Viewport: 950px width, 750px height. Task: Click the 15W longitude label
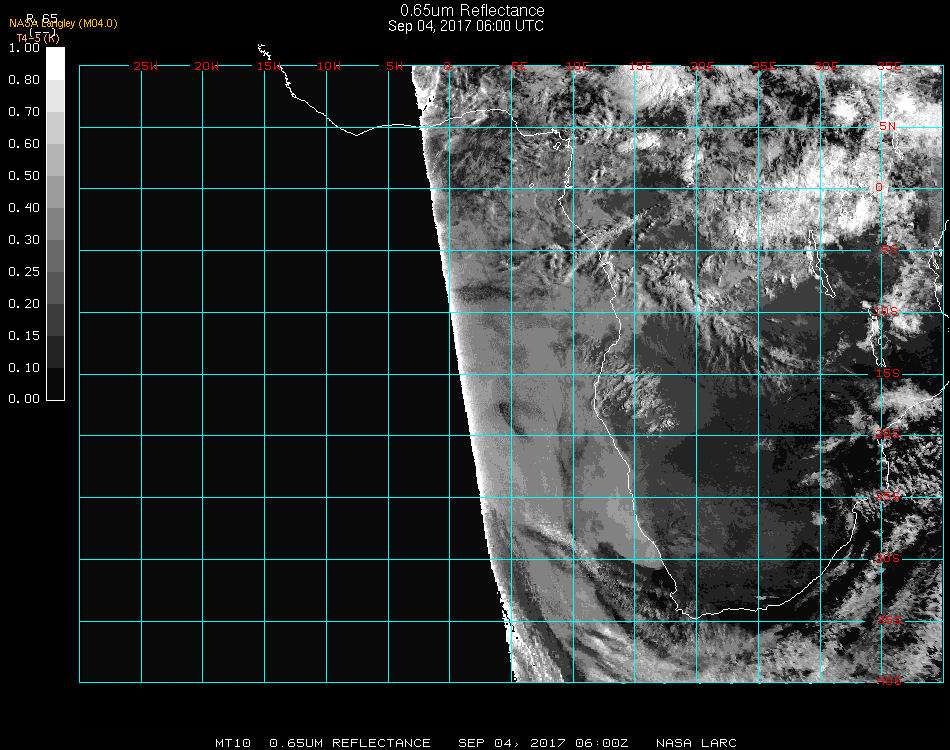tap(268, 66)
